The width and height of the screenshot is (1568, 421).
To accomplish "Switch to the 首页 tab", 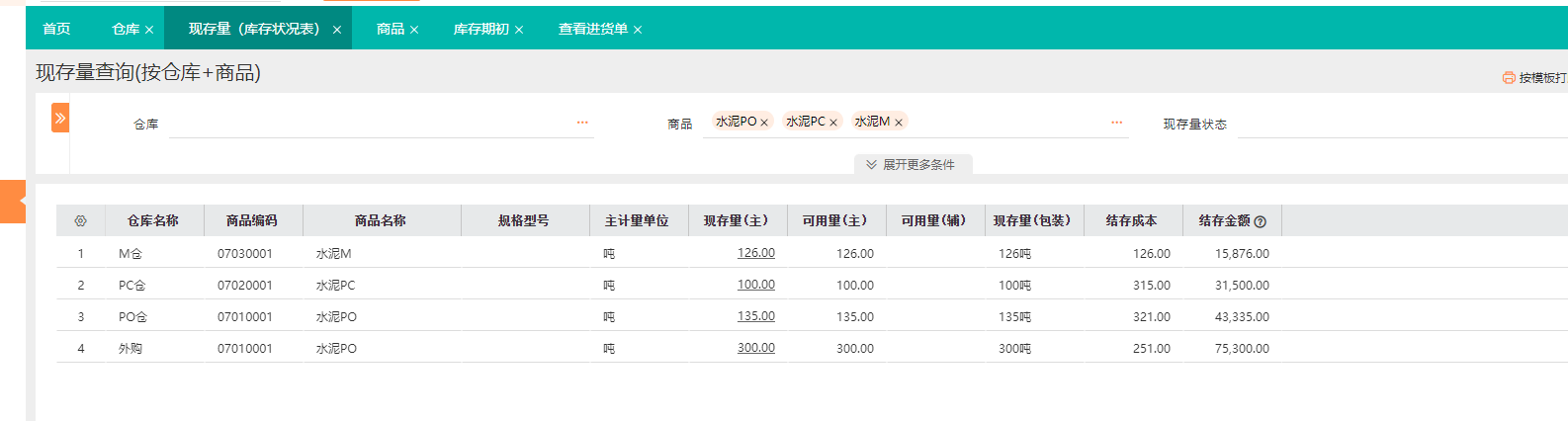I will pos(56,29).
